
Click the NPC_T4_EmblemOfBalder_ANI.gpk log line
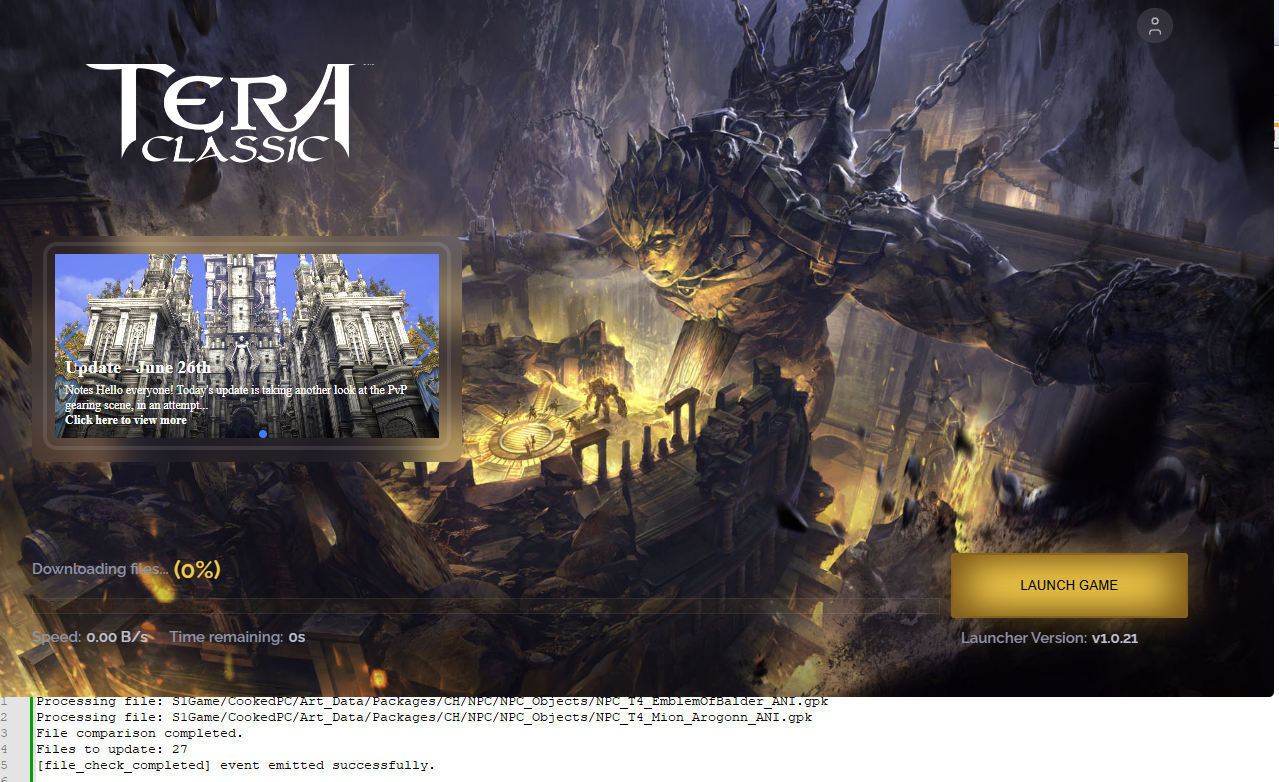[432, 701]
